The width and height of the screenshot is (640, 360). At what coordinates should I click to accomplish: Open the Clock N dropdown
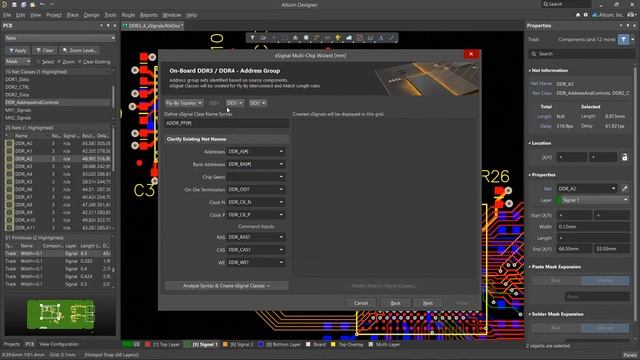[x=256, y=202]
